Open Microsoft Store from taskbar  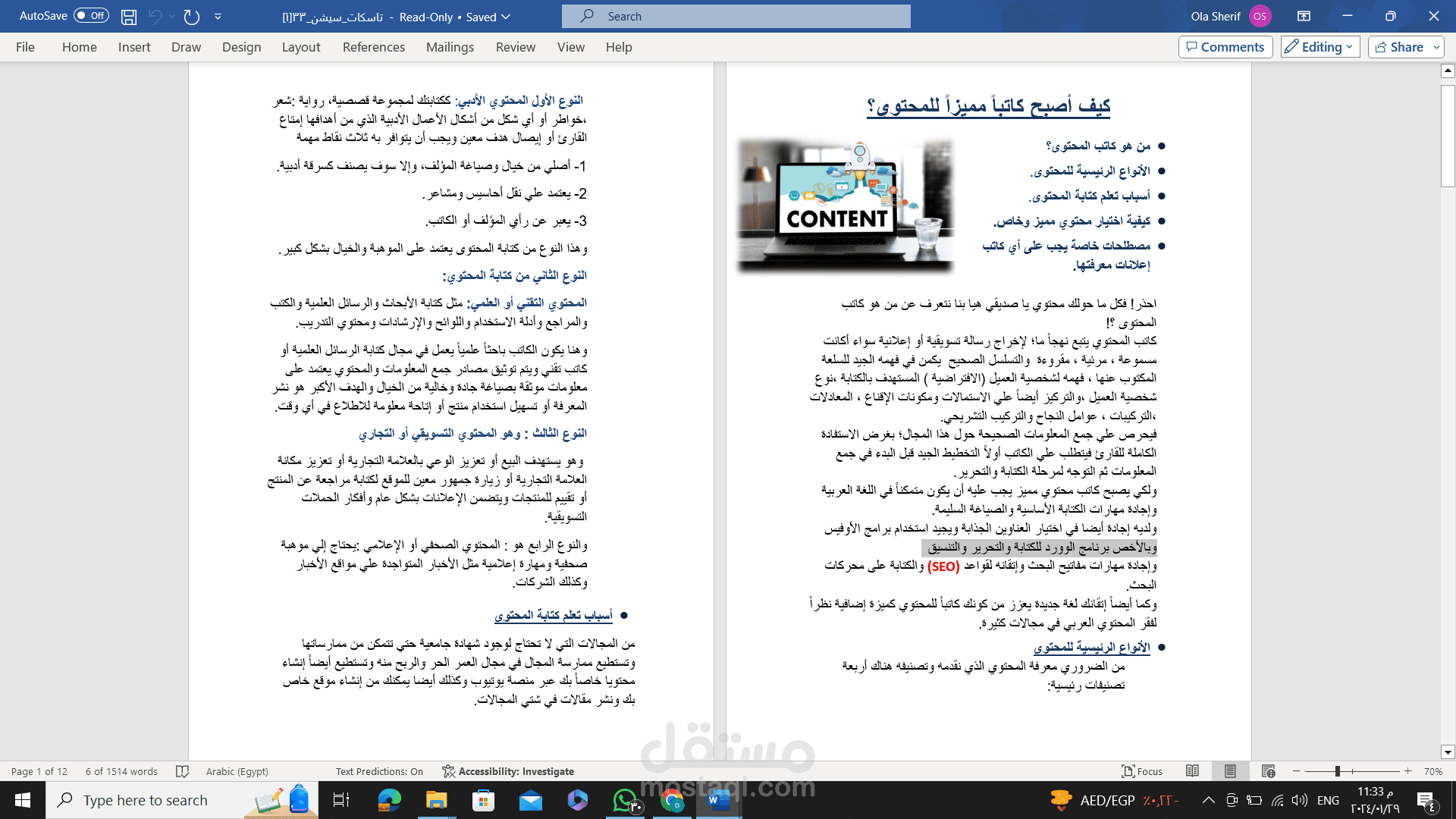(x=483, y=800)
